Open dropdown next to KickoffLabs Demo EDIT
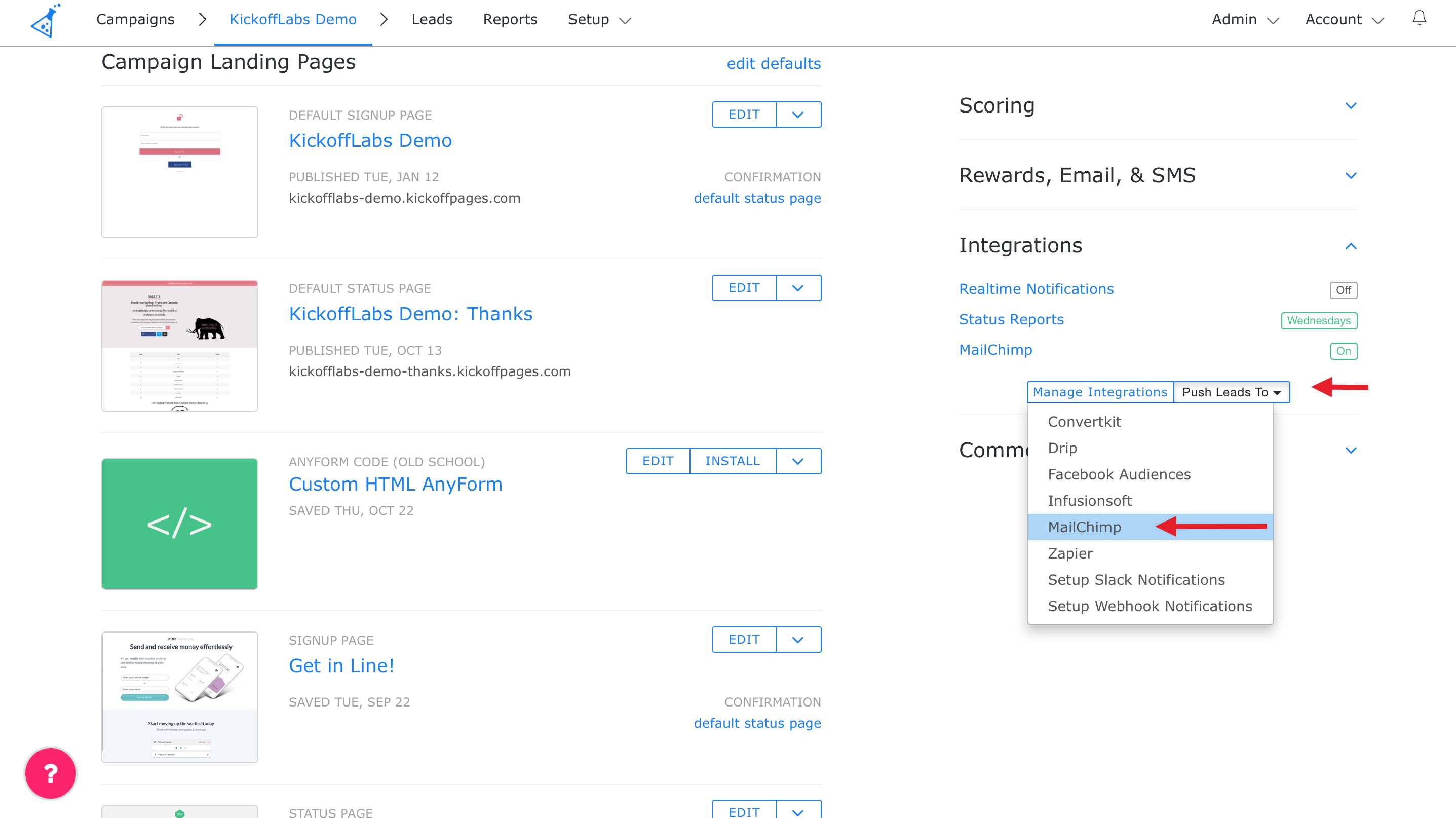1456x818 pixels. click(798, 114)
